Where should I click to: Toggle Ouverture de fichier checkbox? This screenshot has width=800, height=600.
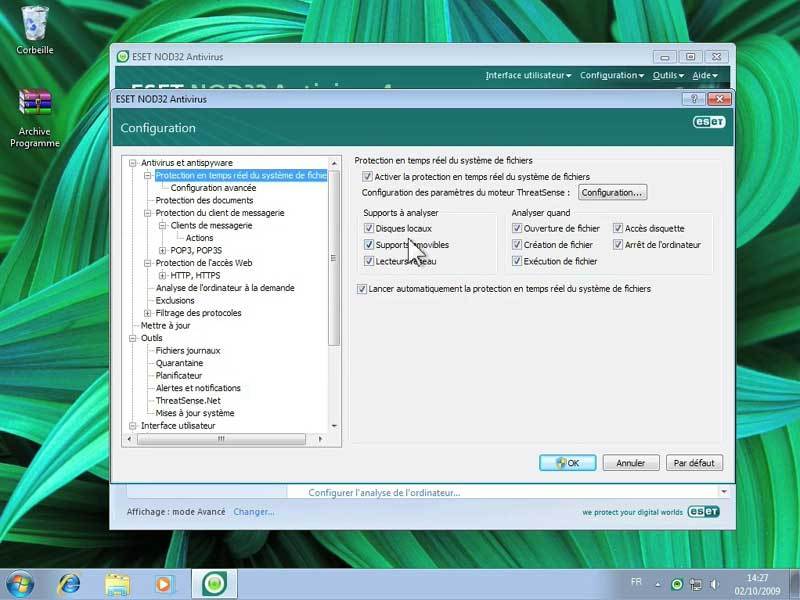(517, 228)
